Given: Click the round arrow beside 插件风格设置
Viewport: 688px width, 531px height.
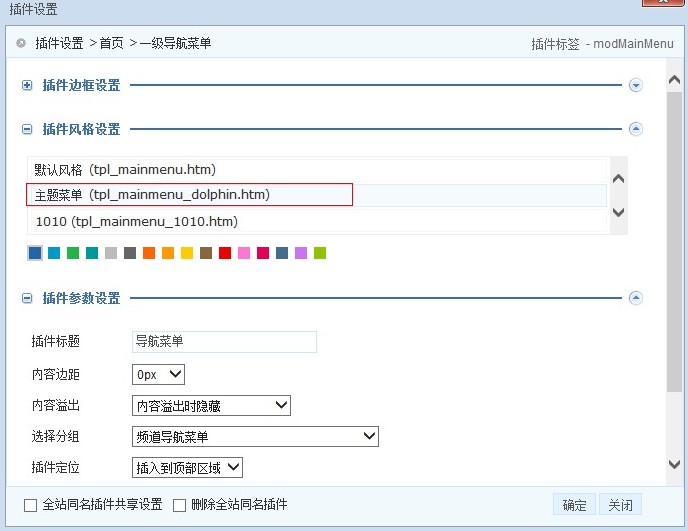Looking at the screenshot, I should coord(635,129).
